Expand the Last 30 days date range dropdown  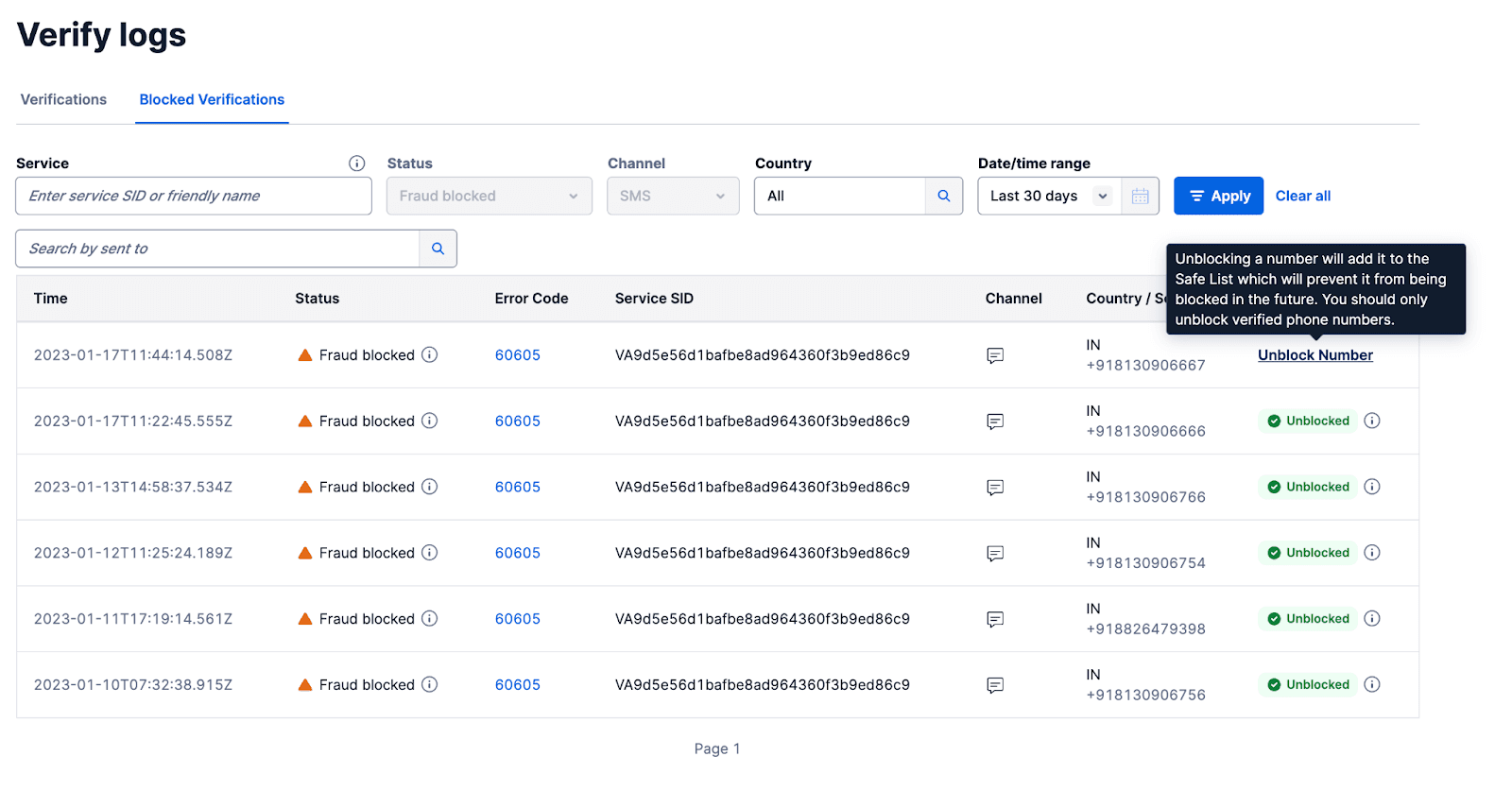coord(1049,197)
